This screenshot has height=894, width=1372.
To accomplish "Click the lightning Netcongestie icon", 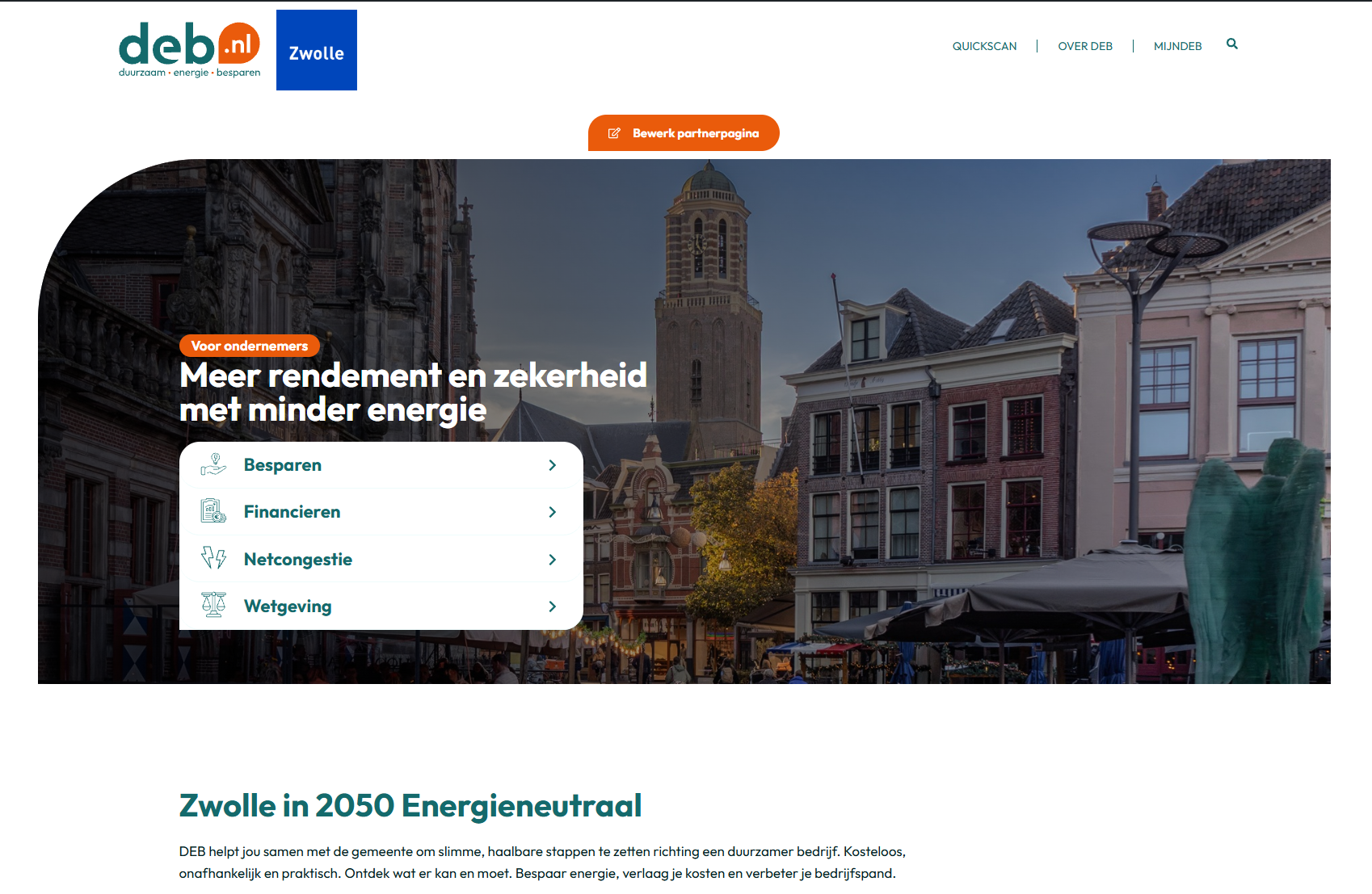I will coord(213,558).
